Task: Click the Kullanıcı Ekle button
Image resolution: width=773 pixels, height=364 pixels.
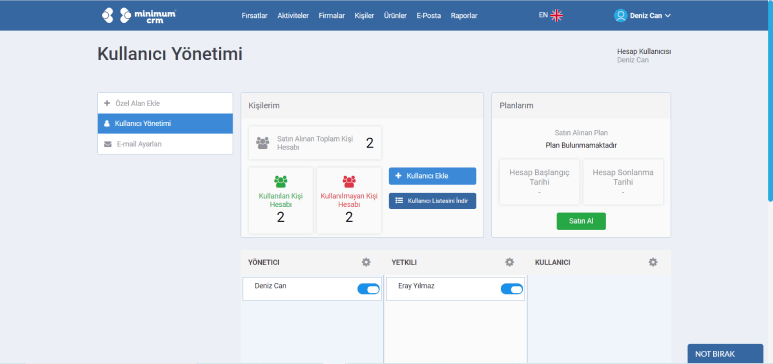Action: pos(432,176)
